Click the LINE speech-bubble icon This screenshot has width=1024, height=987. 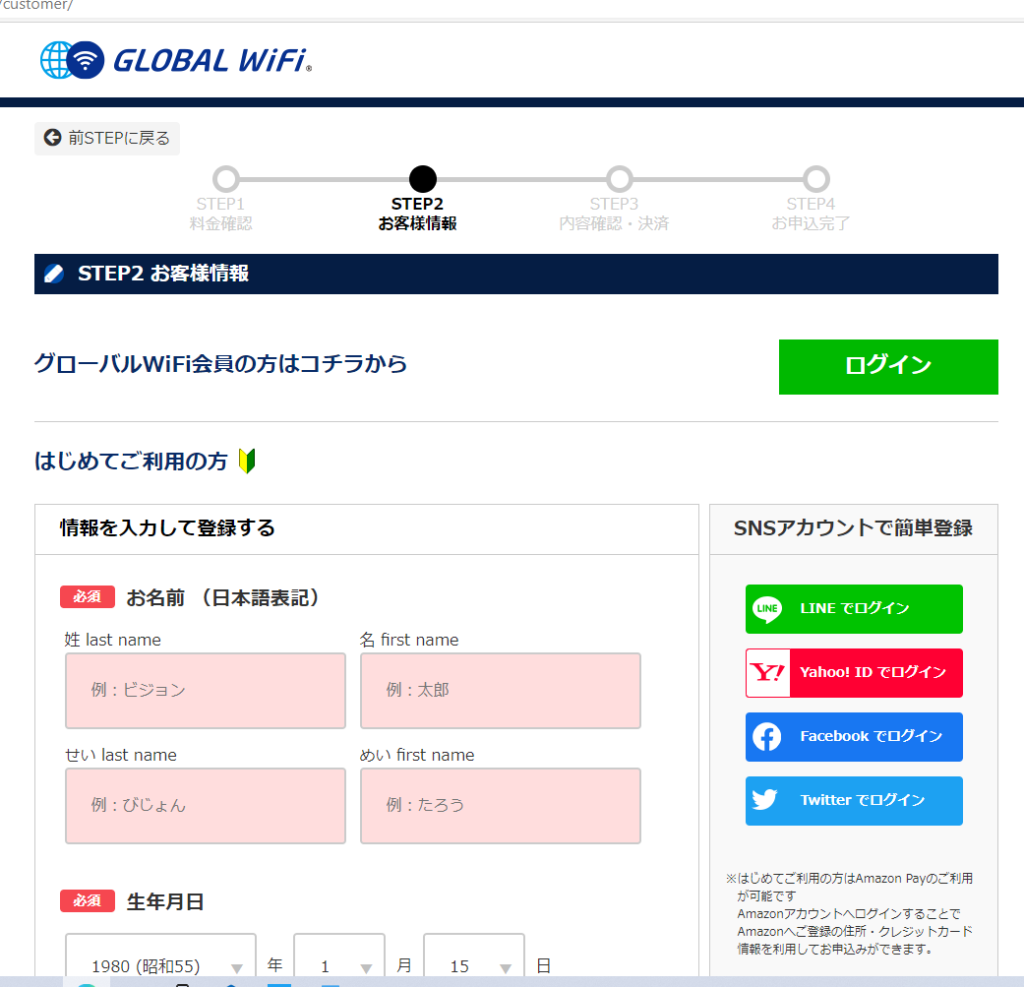767,609
